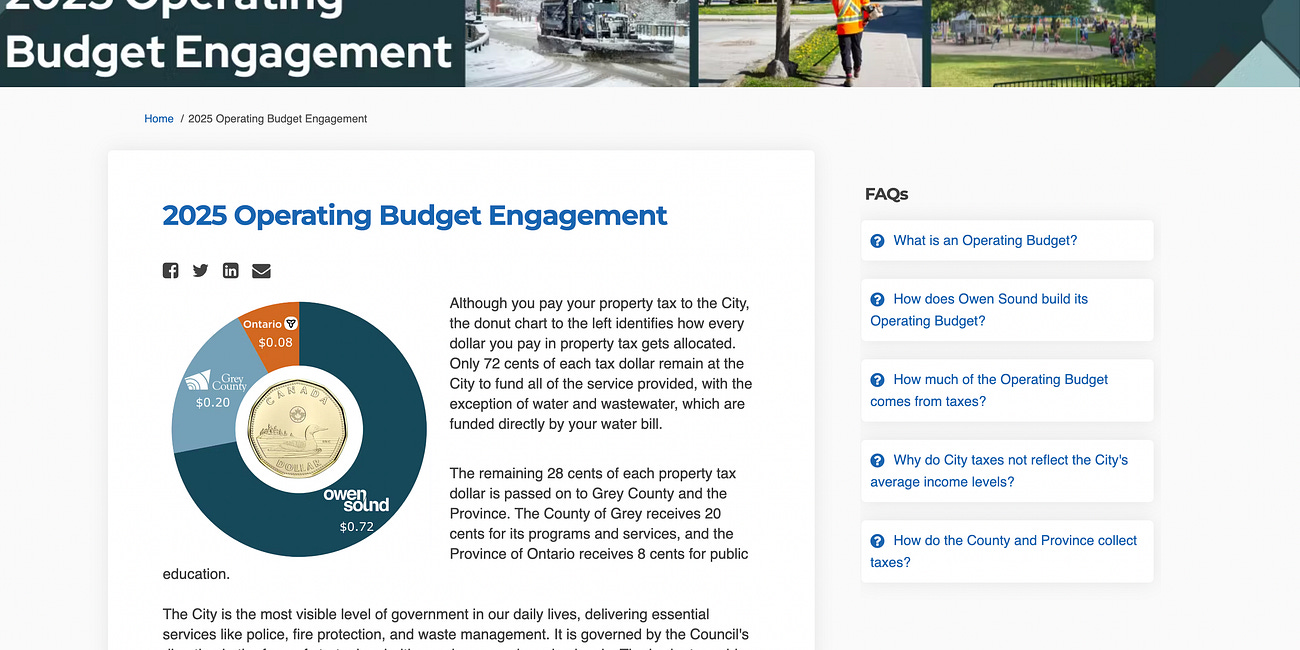This screenshot has width=1300, height=650.
Task: Share page by email envelope icon
Action: pos(261,270)
